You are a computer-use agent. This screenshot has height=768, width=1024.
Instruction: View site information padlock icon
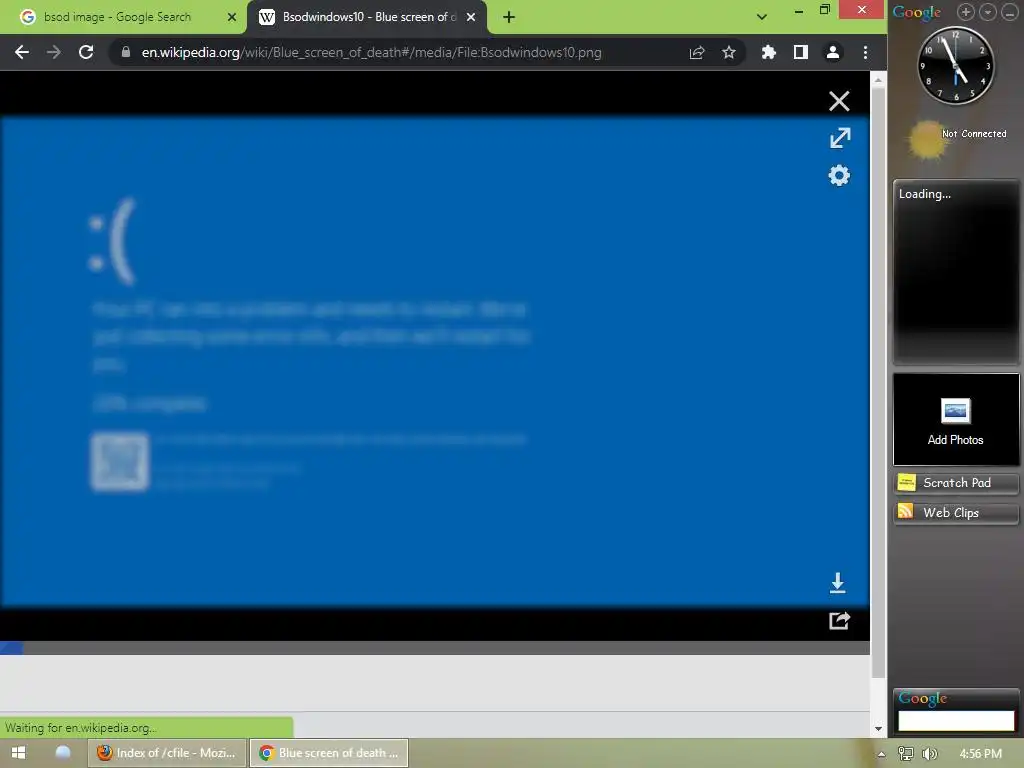click(126, 52)
